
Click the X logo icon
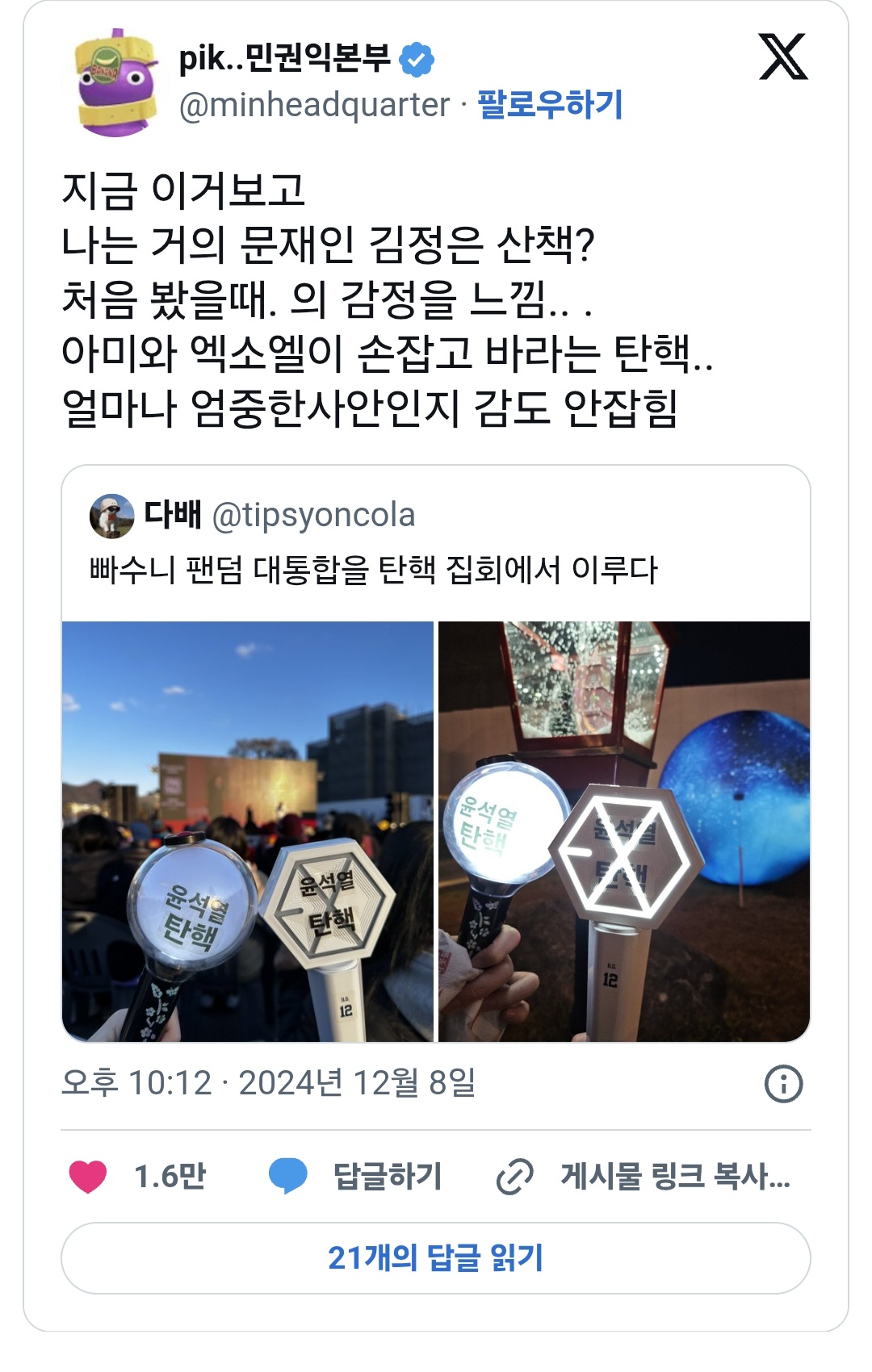pos(782,56)
